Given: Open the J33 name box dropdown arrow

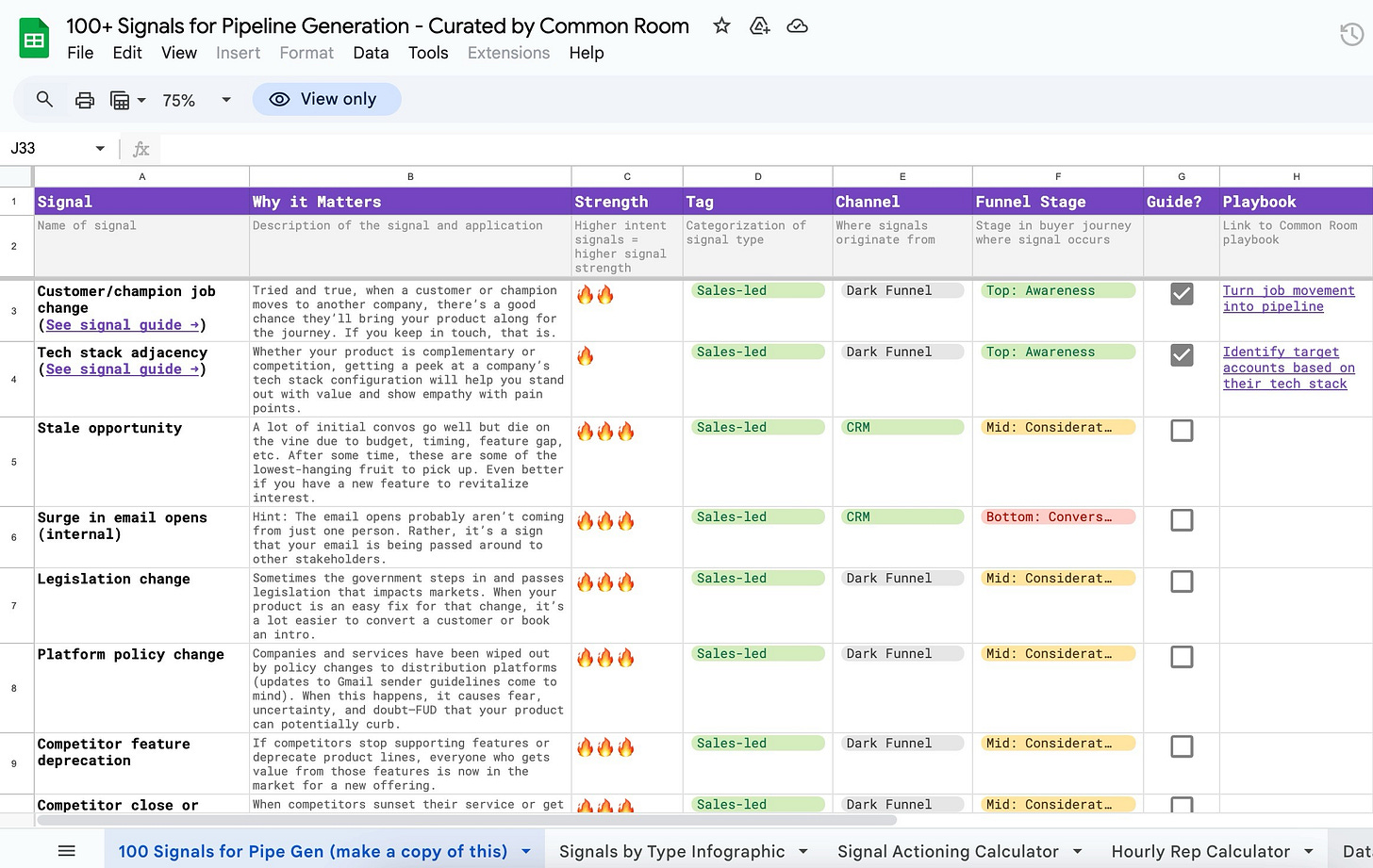Looking at the screenshot, I should pos(100,149).
